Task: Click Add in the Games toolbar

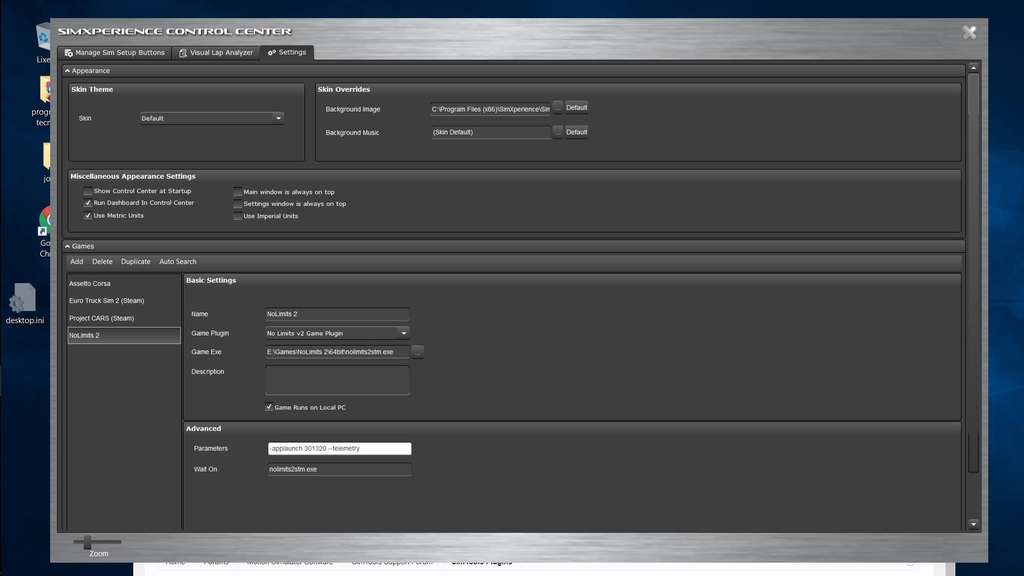Action: pyautogui.click(x=76, y=262)
